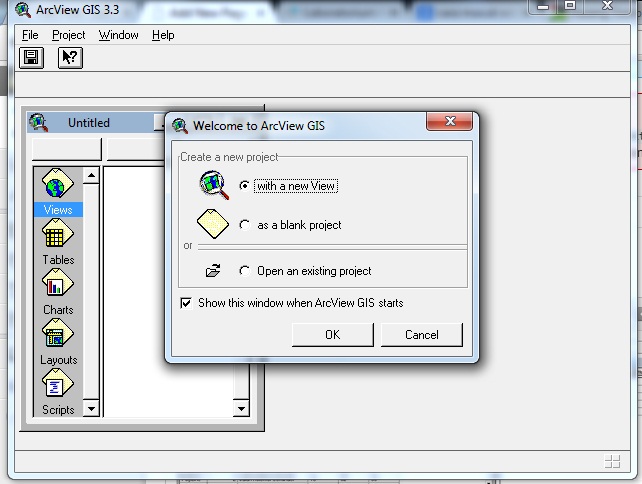
Task: Activate the context Help pointer tool
Action: click(70, 58)
